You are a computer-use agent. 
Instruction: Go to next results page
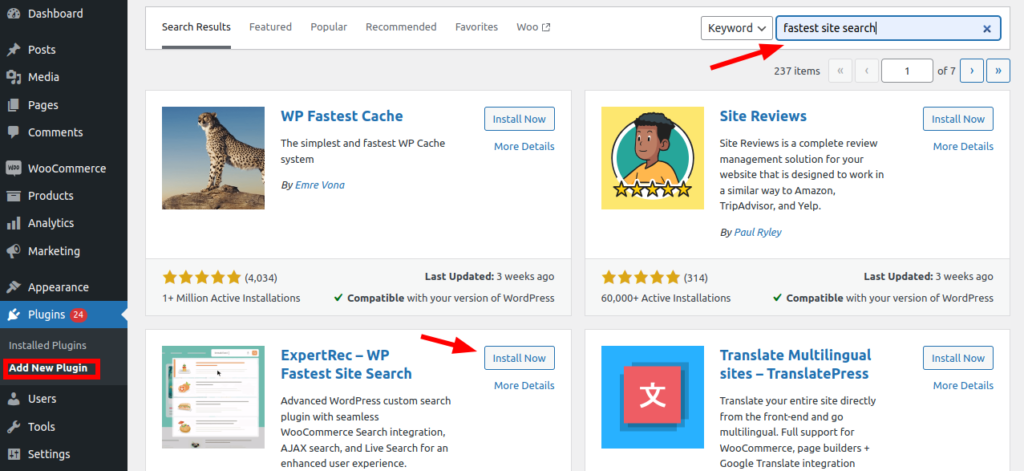coord(971,71)
